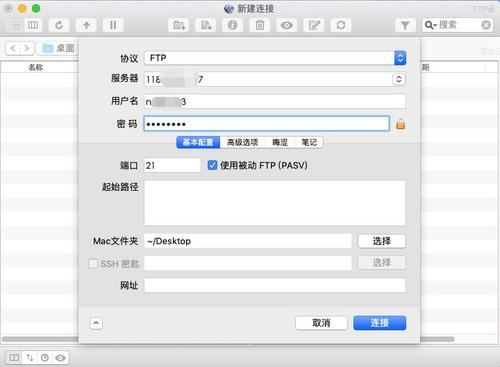Click clock history icon in bottom bar

pyautogui.click(x=45, y=358)
